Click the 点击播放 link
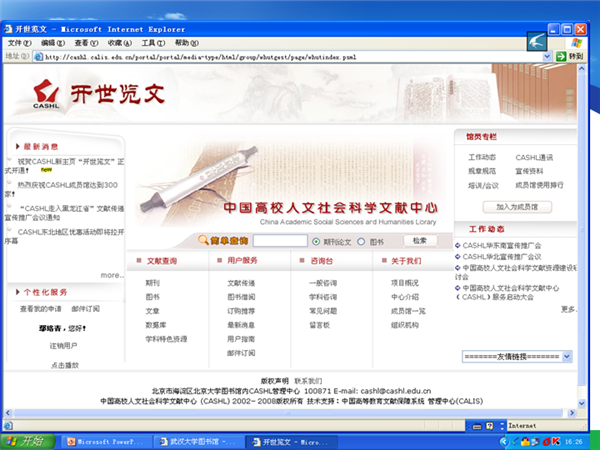This screenshot has width=600, height=450. [x=65, y=365]
